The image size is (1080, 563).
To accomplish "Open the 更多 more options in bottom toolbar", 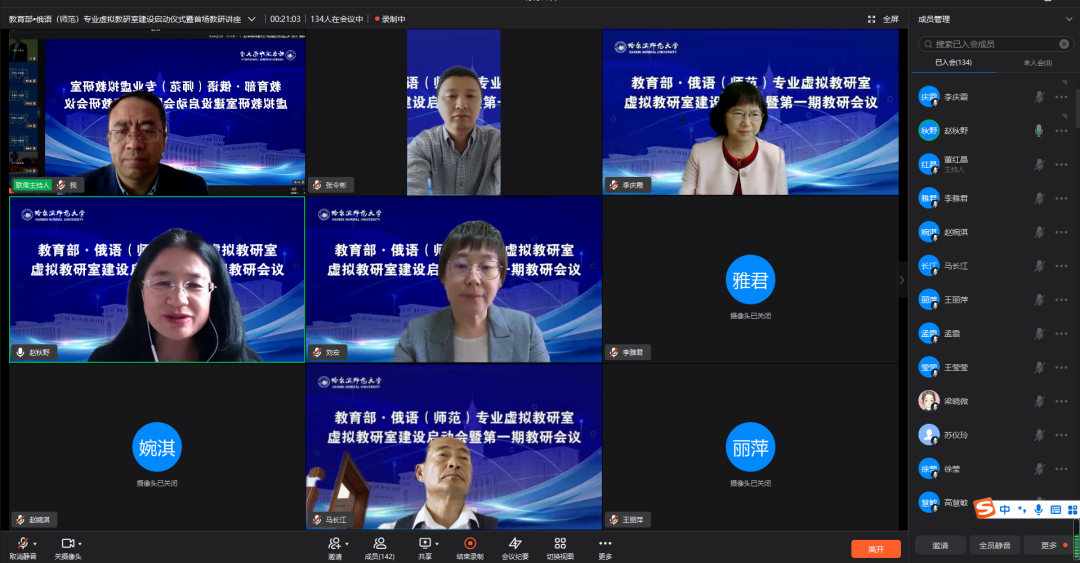I will (x=605, y=543).
